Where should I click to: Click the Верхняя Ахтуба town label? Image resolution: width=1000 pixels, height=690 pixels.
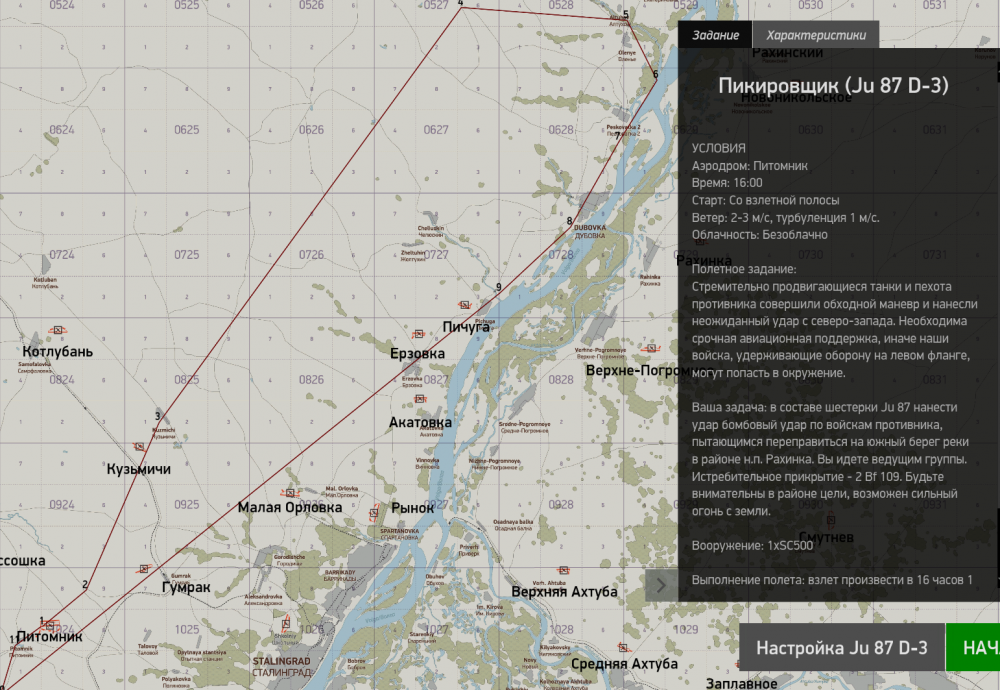point(564,592)
